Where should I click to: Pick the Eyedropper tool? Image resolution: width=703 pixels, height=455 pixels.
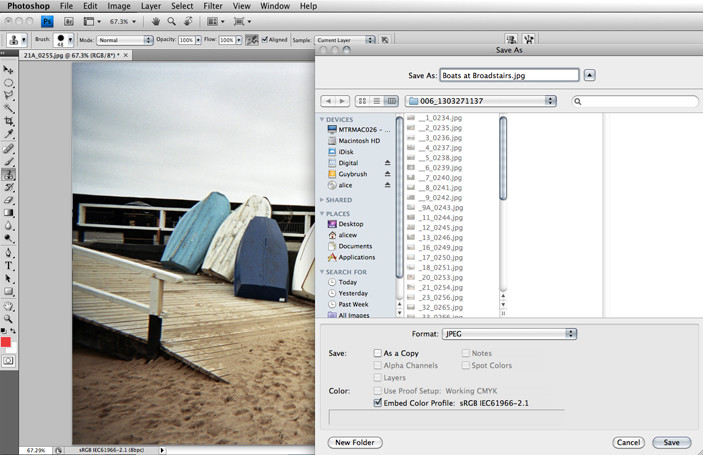click(x=9, y=134)
